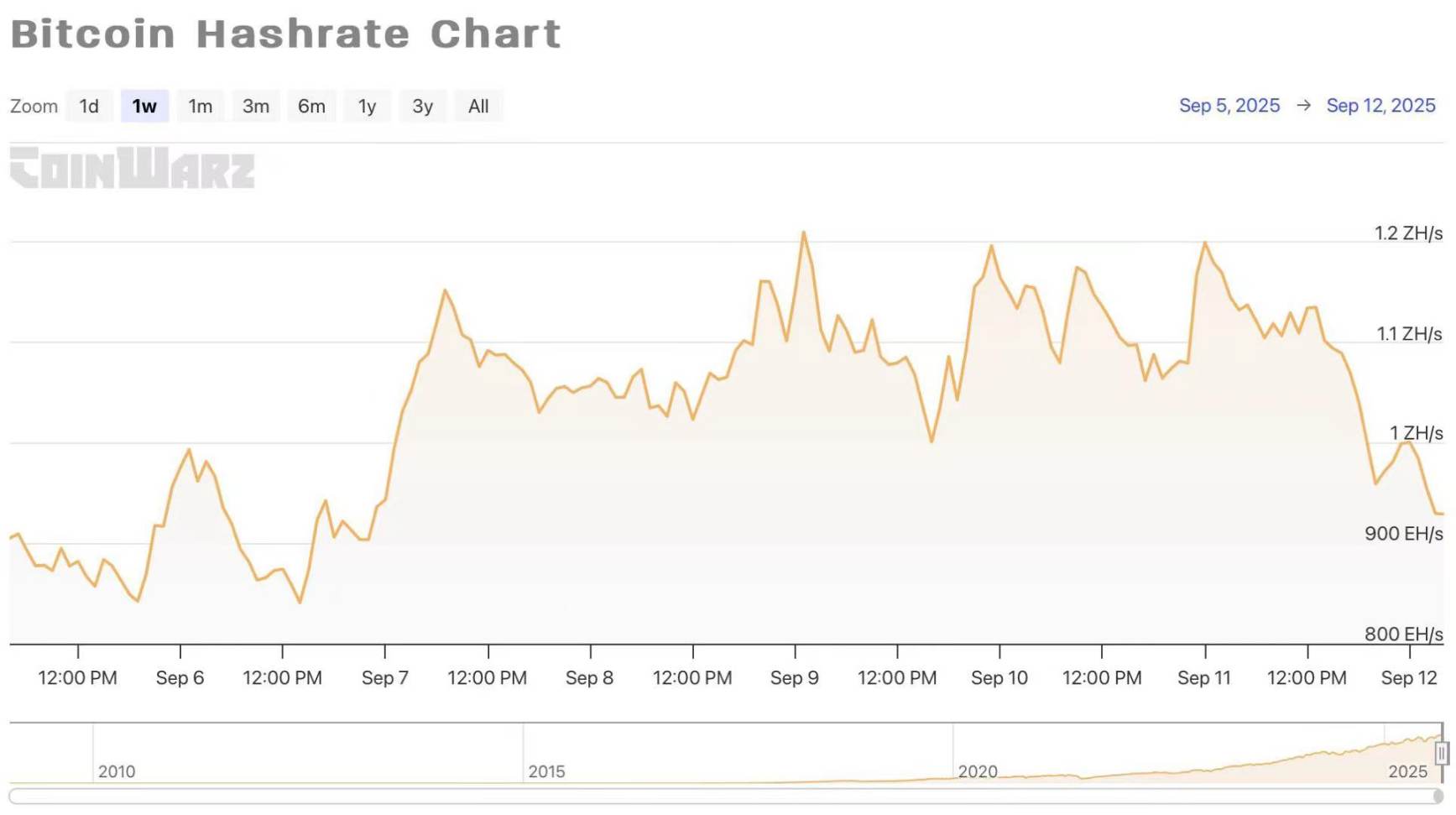Show the 3y hashrate range
The image size is (1456, 815).
click(422, 107)
